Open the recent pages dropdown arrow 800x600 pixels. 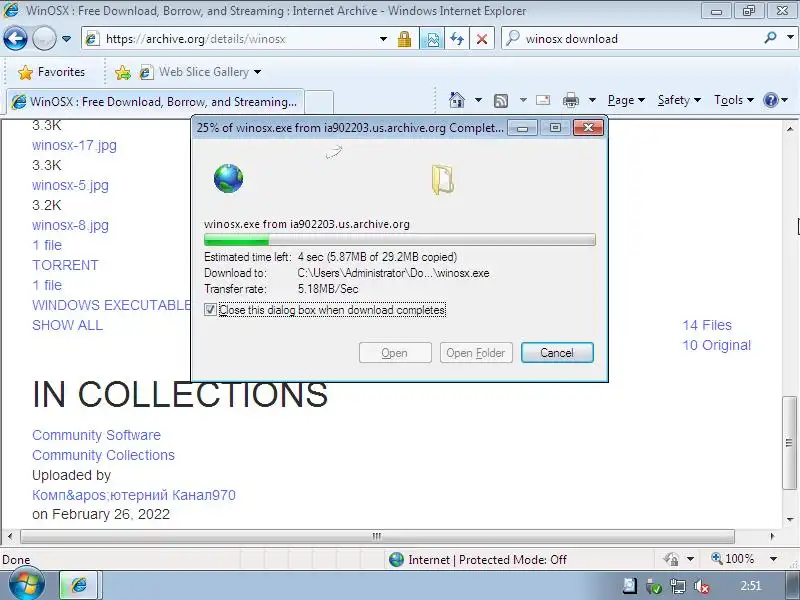66,39
